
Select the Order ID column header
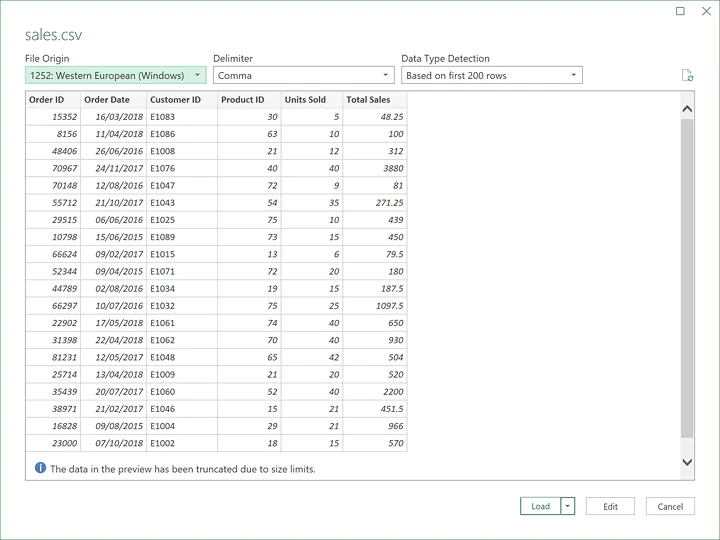(53, 100)
